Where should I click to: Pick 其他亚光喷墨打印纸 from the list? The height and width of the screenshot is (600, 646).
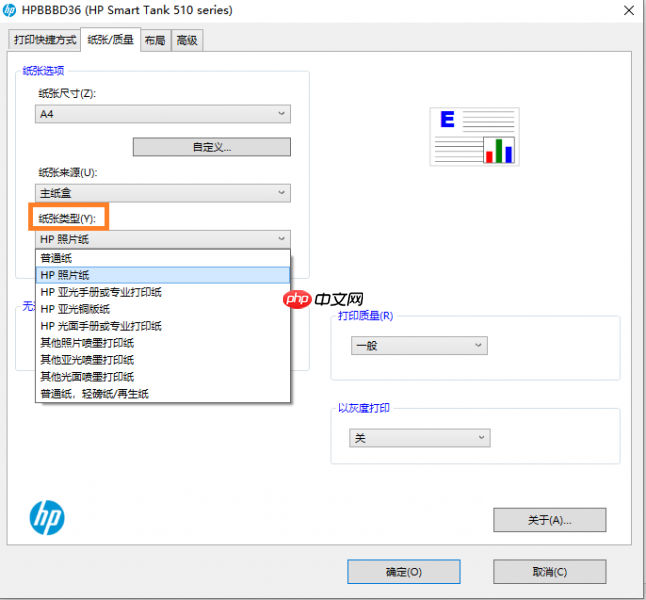[163, 360]
